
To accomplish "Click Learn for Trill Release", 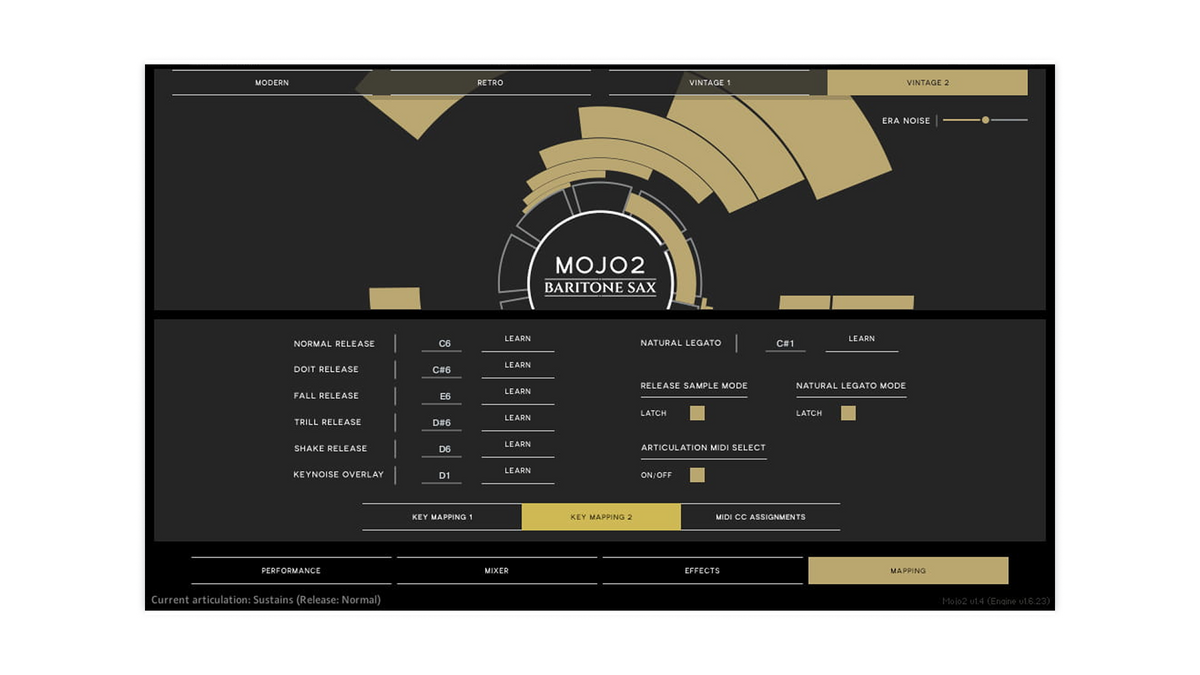I will pyautogui.click(x=518, y=418).
